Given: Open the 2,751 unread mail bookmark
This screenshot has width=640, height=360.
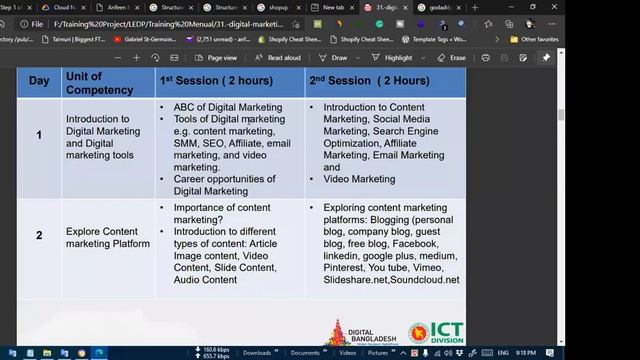Looking at the screenshot, I should click(218, 40).
